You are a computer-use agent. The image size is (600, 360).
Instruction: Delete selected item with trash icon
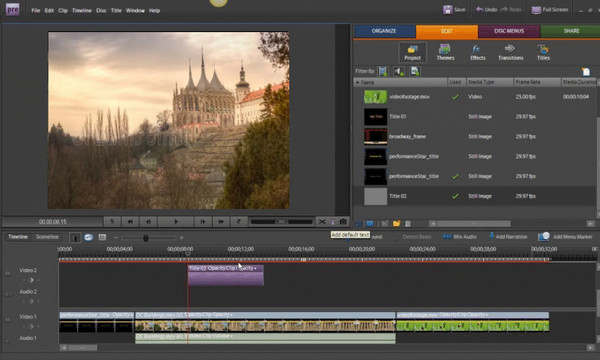click(408, 223)
